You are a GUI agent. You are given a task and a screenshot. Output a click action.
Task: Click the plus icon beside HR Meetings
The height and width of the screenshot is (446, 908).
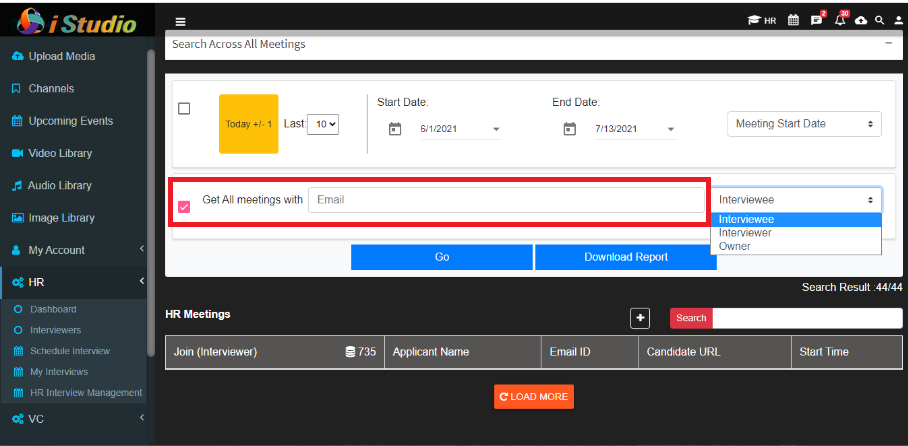tap(640, 318)
